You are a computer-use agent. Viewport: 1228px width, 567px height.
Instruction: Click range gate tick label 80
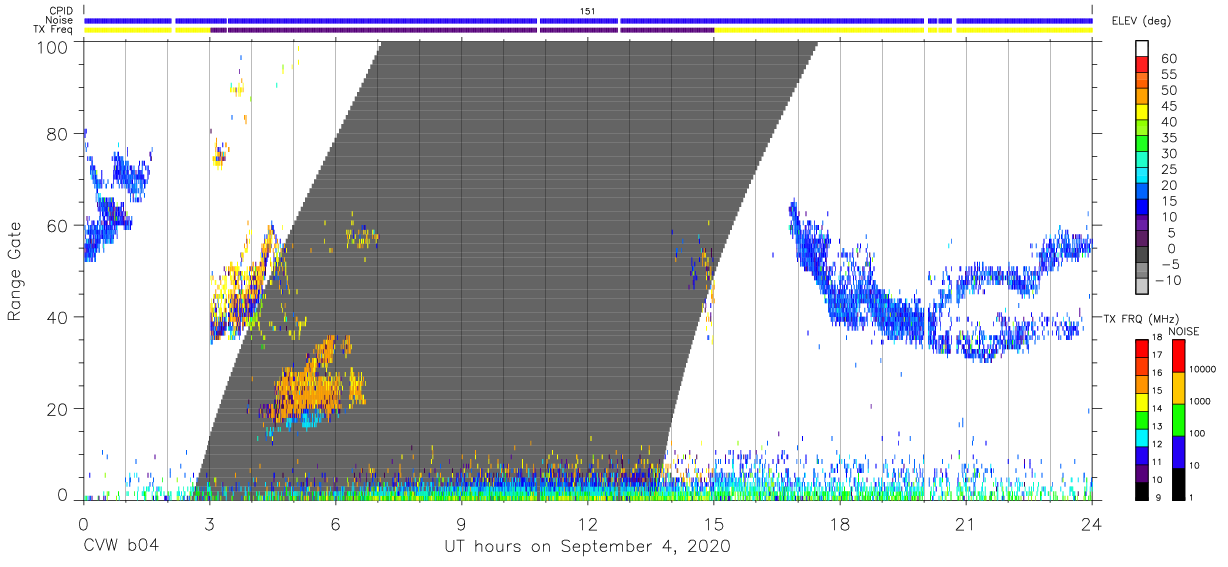click(x=57, y=134)
